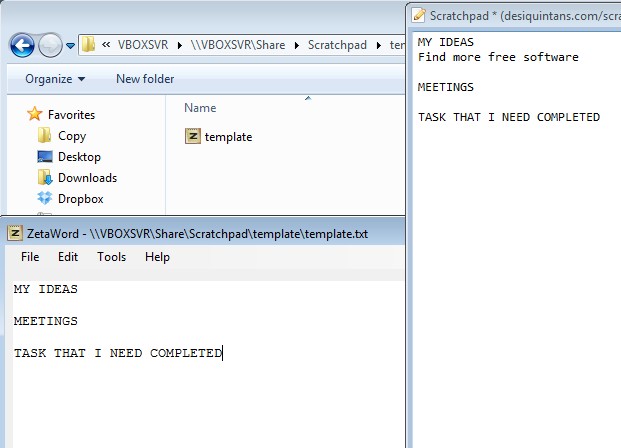The image size is (621, 448).
Task: Click the New folder button
Action: [145, 79]
